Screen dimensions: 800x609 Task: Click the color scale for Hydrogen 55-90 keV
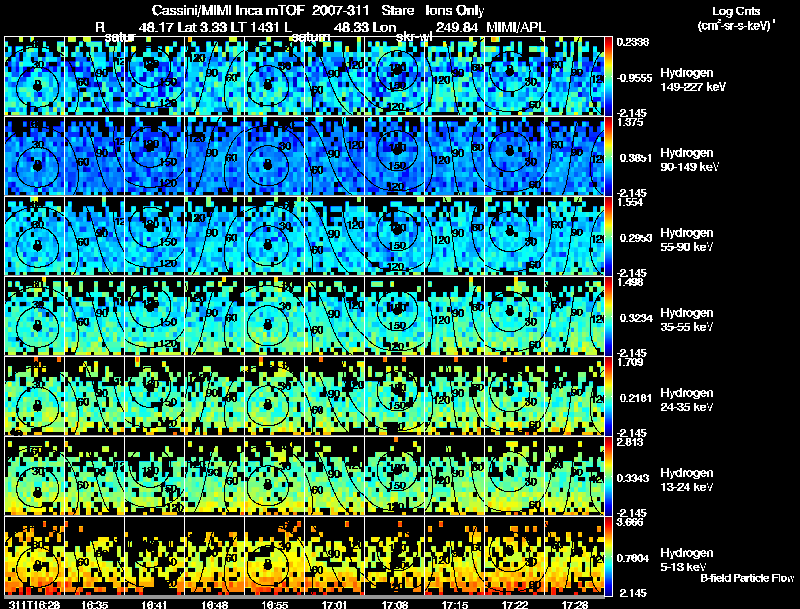(608, 236)
